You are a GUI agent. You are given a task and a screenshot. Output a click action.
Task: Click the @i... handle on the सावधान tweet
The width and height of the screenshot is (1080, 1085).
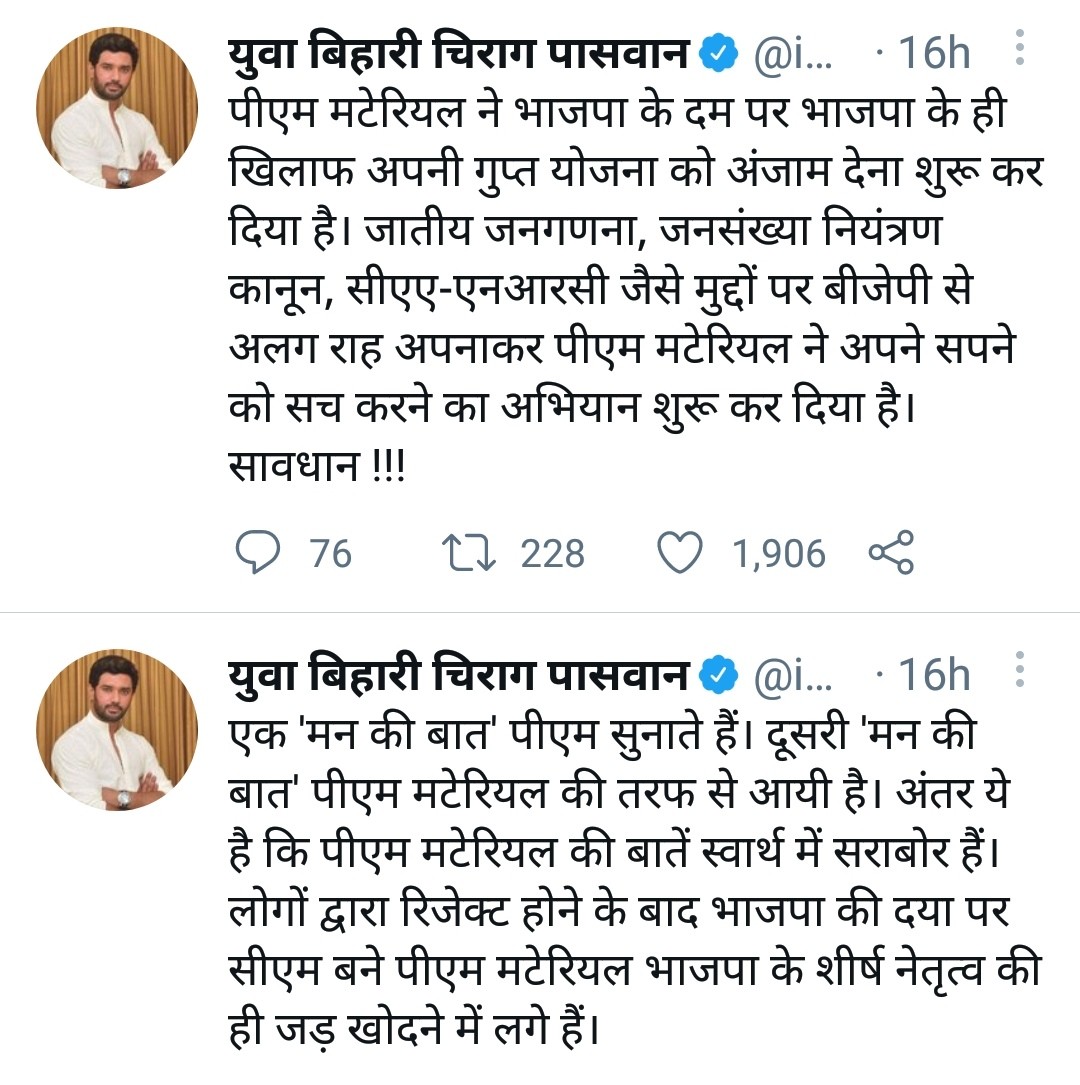click(x=791, y=53)
